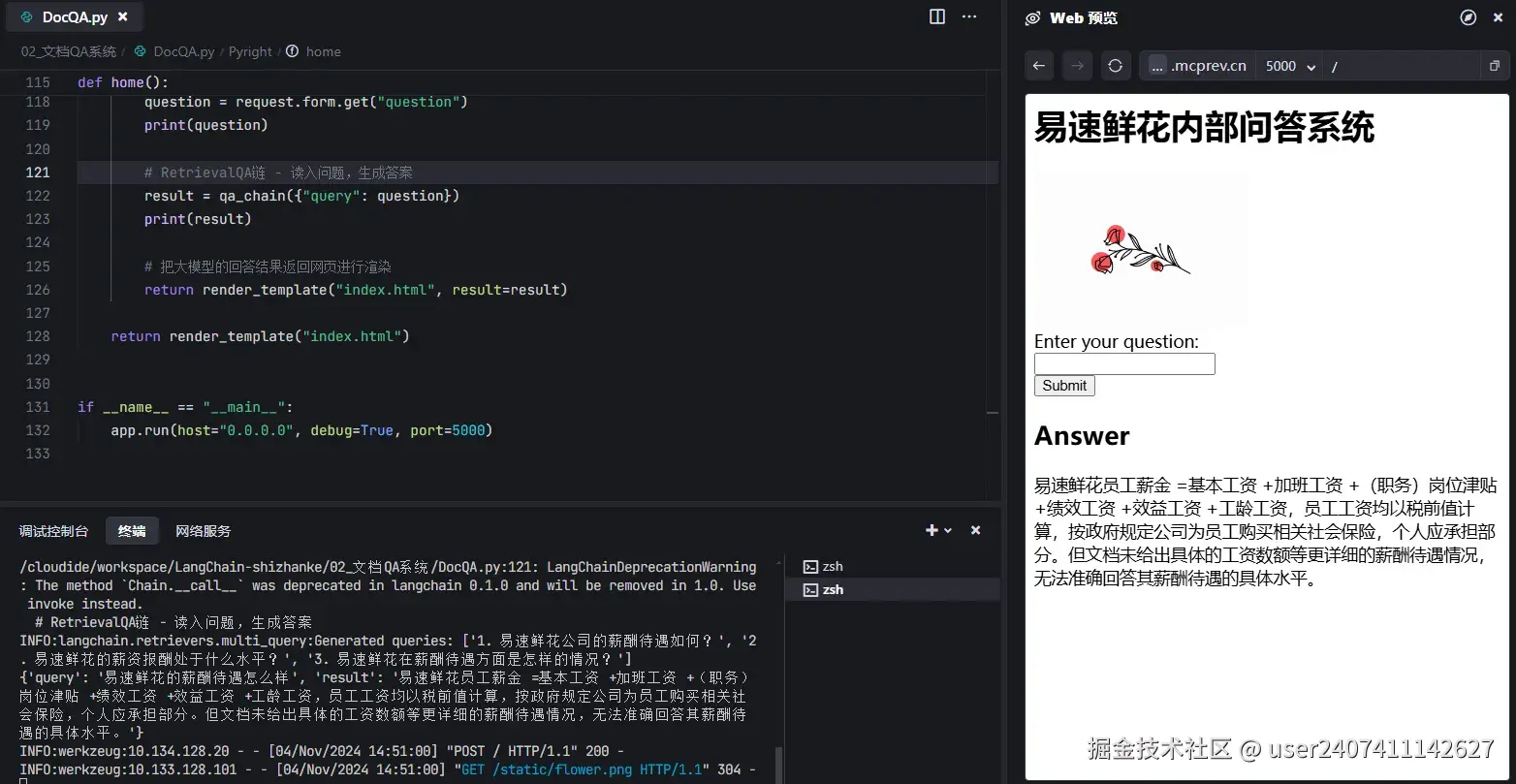Close the DocQA.py editor tab
This screenshot has height=784, width=1516.
click(x=122, y=17)
